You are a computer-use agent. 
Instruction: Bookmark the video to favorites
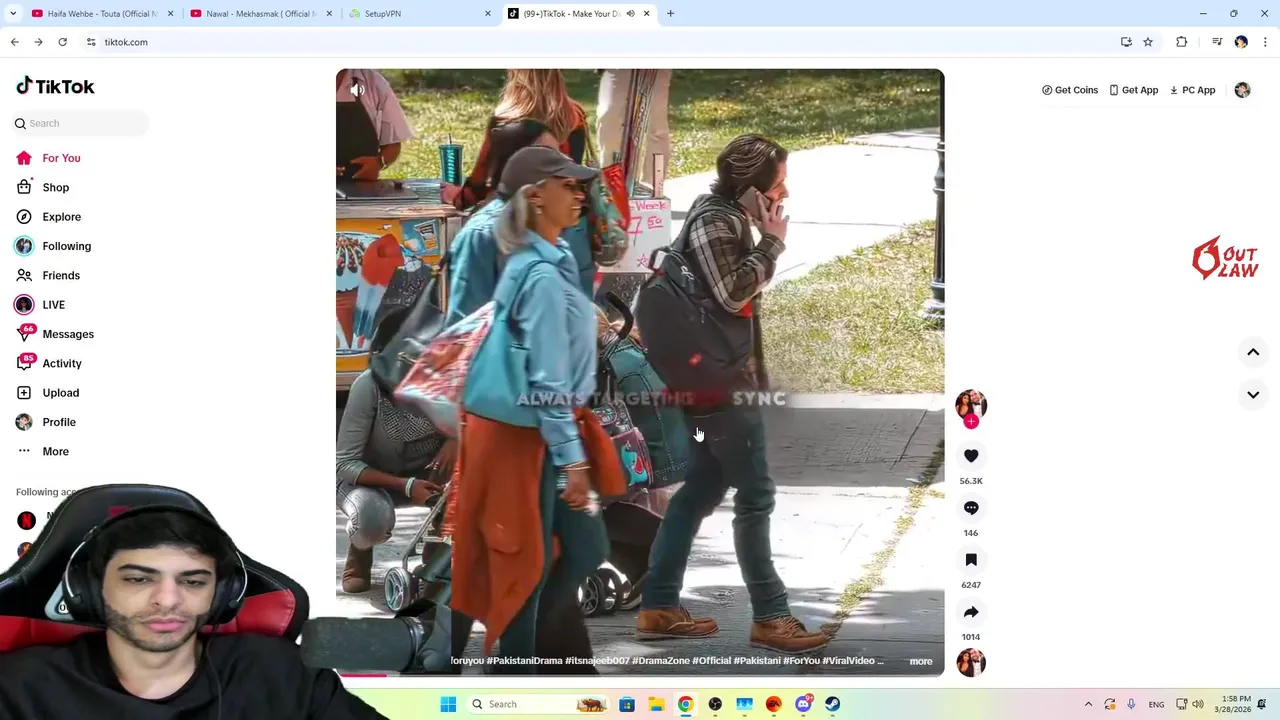[x=971, y=560]
